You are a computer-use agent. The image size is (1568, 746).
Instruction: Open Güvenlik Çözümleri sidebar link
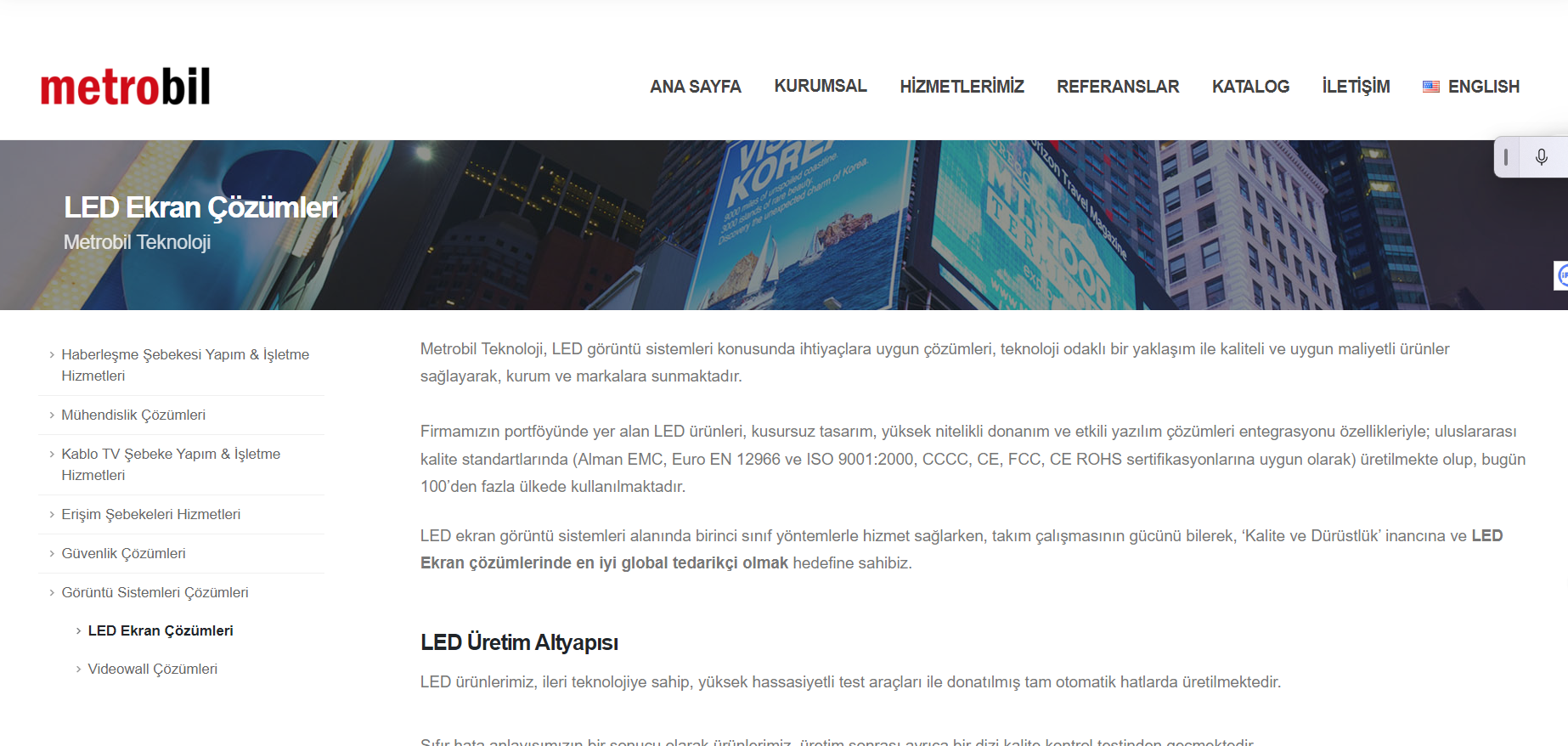click(123, 553)
